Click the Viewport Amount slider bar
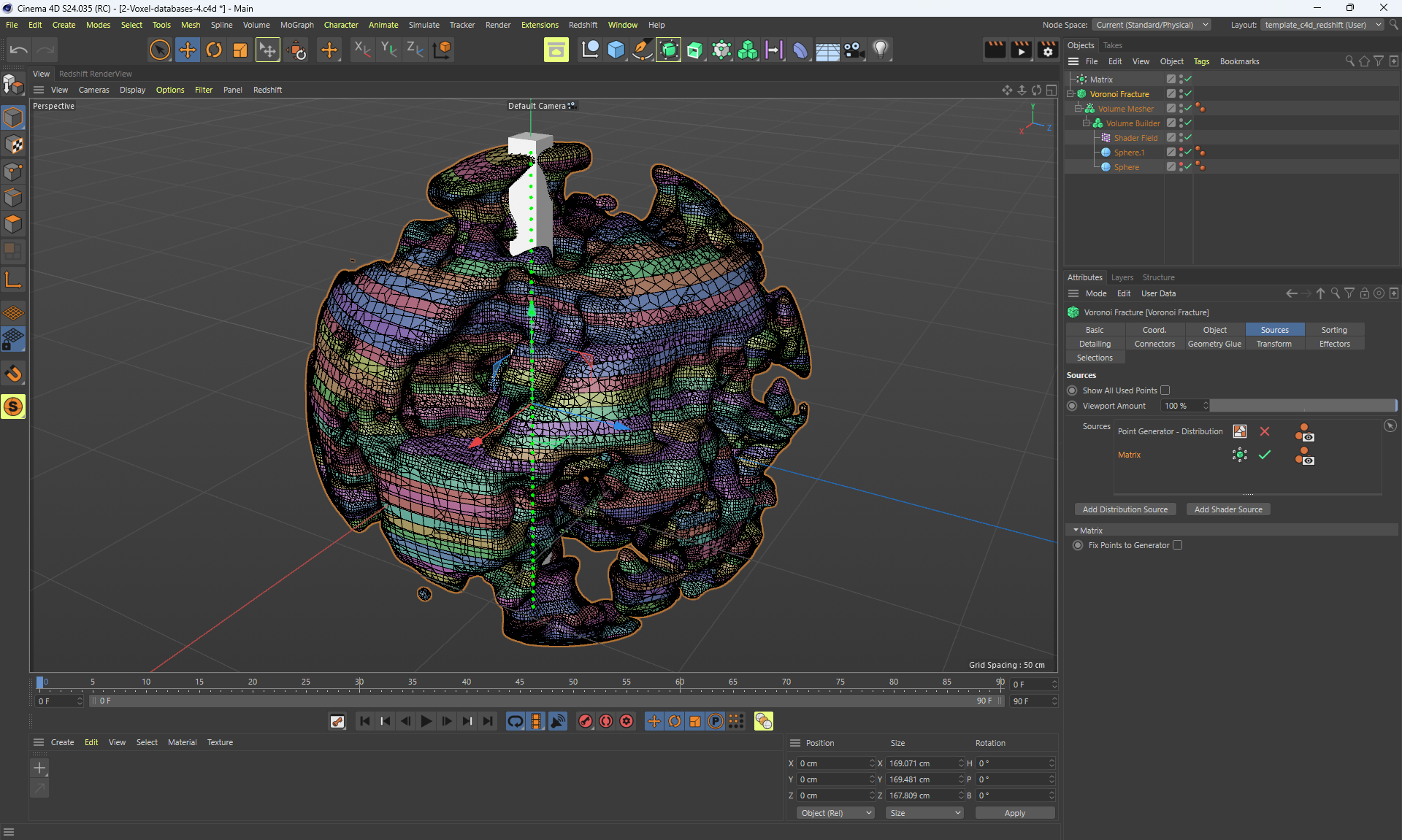 (1303, 406)
